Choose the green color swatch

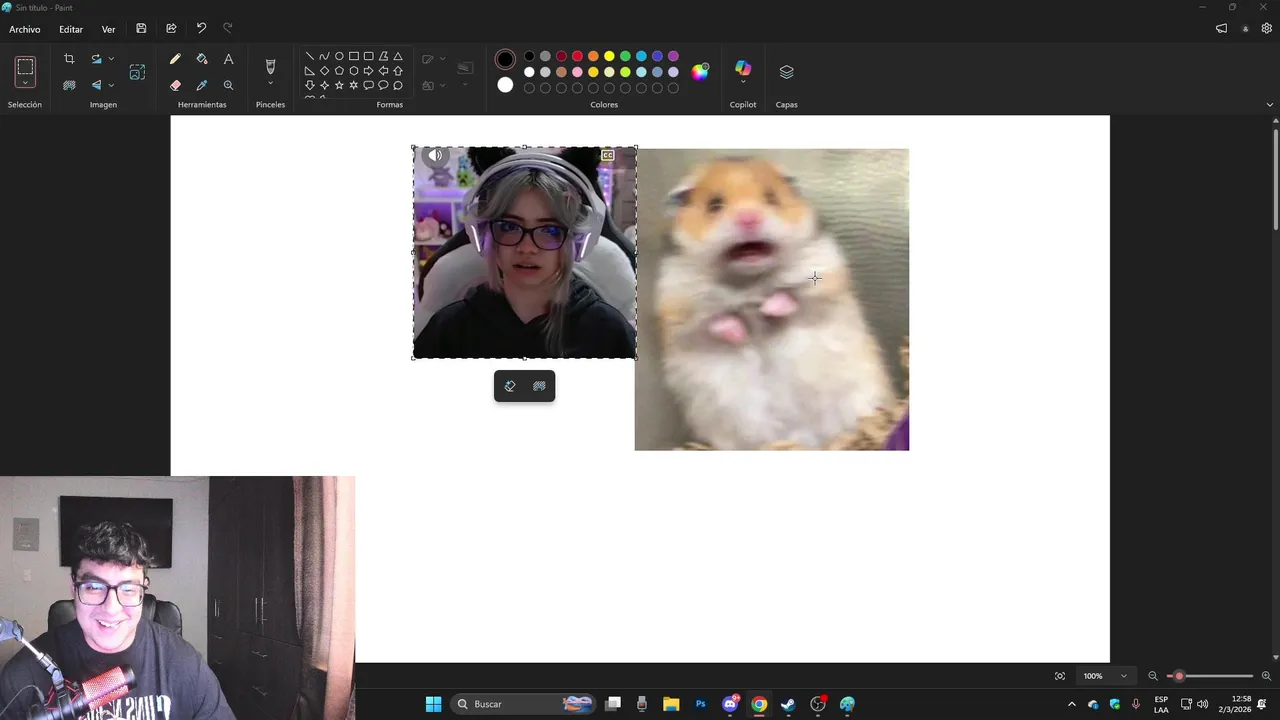625,56
